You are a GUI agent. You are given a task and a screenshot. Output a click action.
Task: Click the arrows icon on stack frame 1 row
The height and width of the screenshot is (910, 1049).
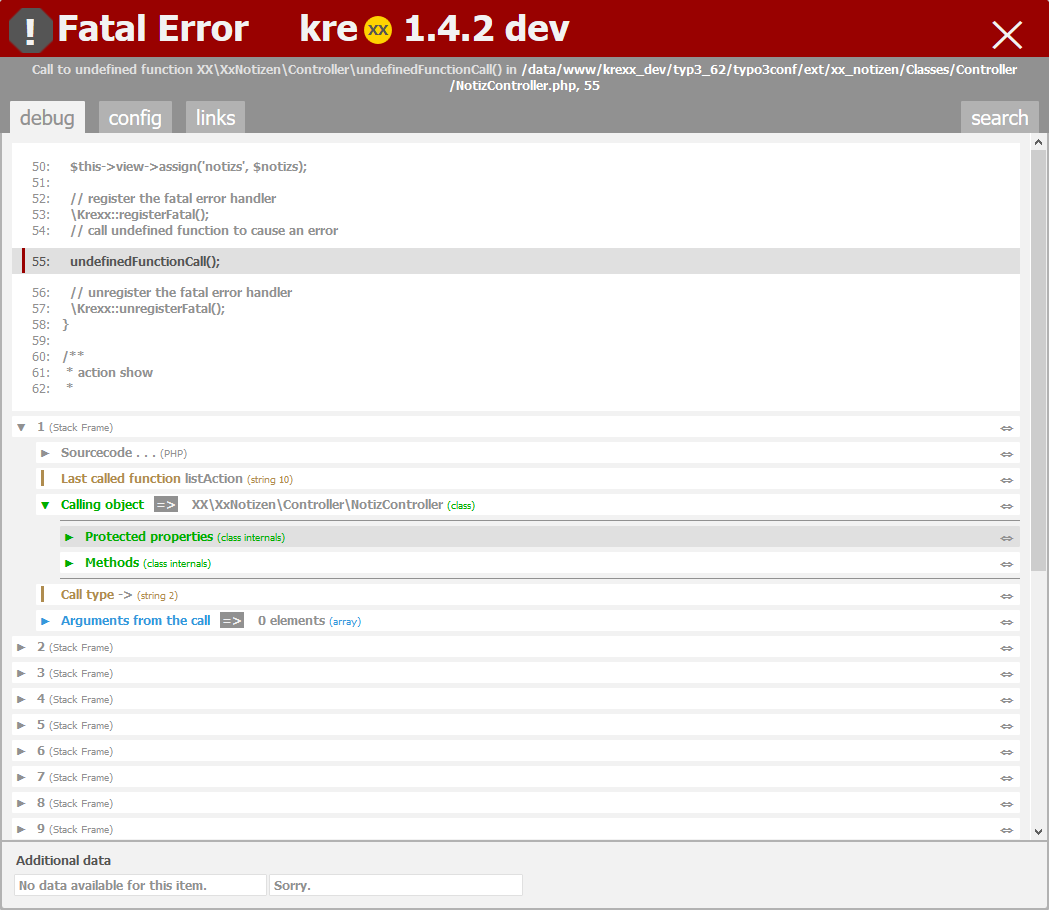(x=1006, y=428)
